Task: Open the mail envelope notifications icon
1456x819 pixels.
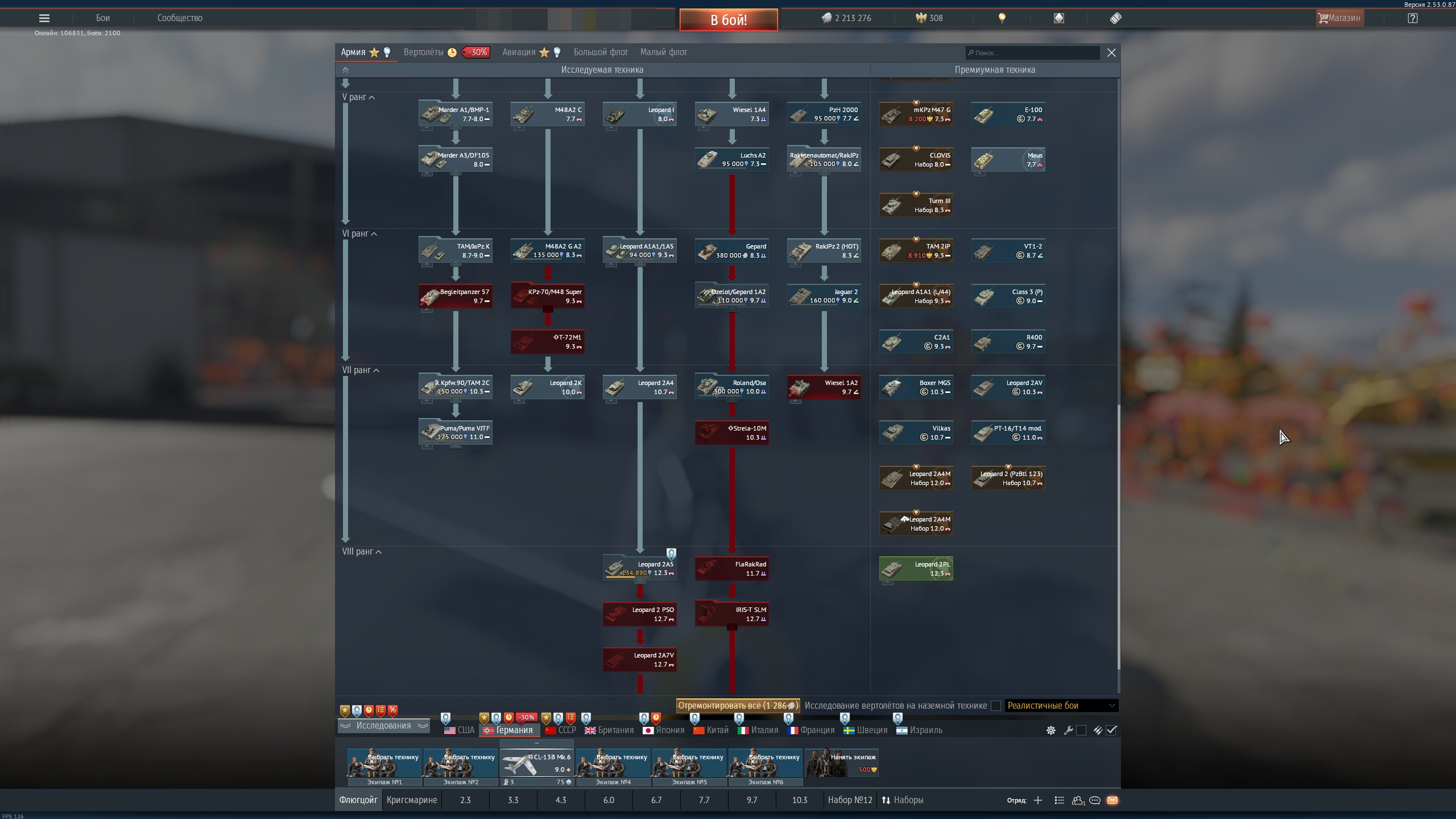Action: [1112, 800]
